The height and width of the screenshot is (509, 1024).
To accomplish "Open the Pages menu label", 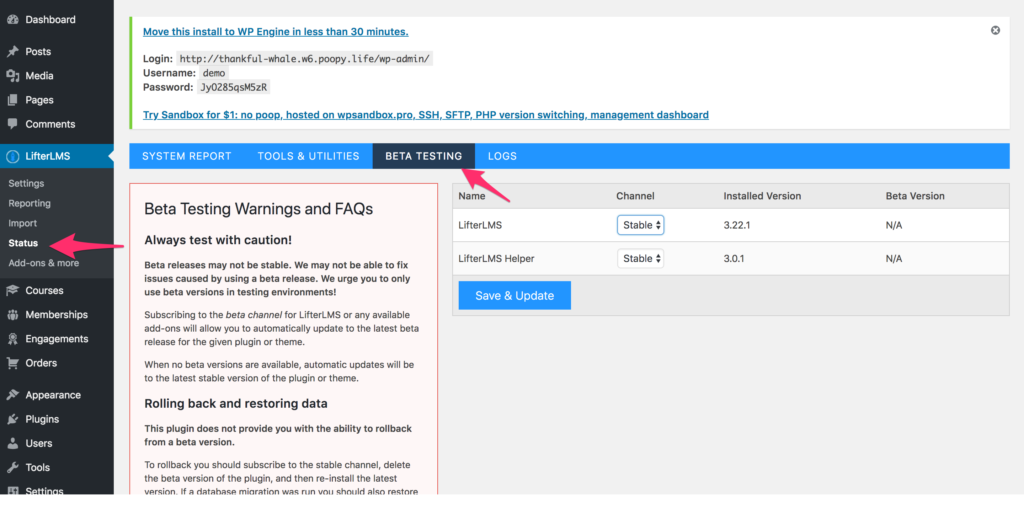I will click(39, 100).
